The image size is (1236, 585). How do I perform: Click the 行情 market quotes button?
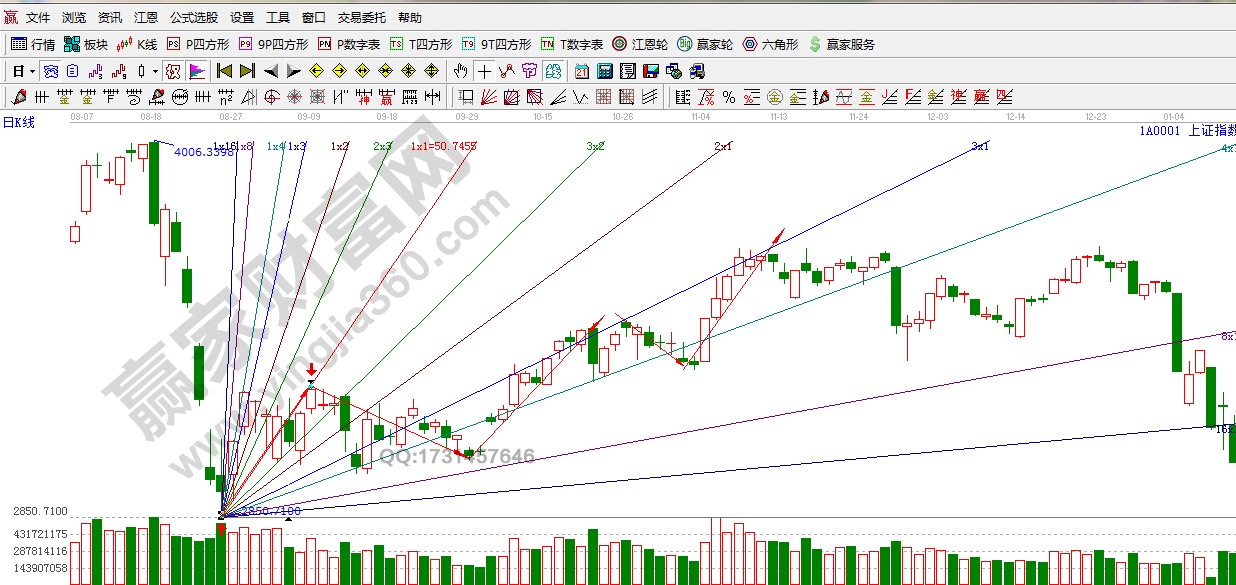[33, 44]
